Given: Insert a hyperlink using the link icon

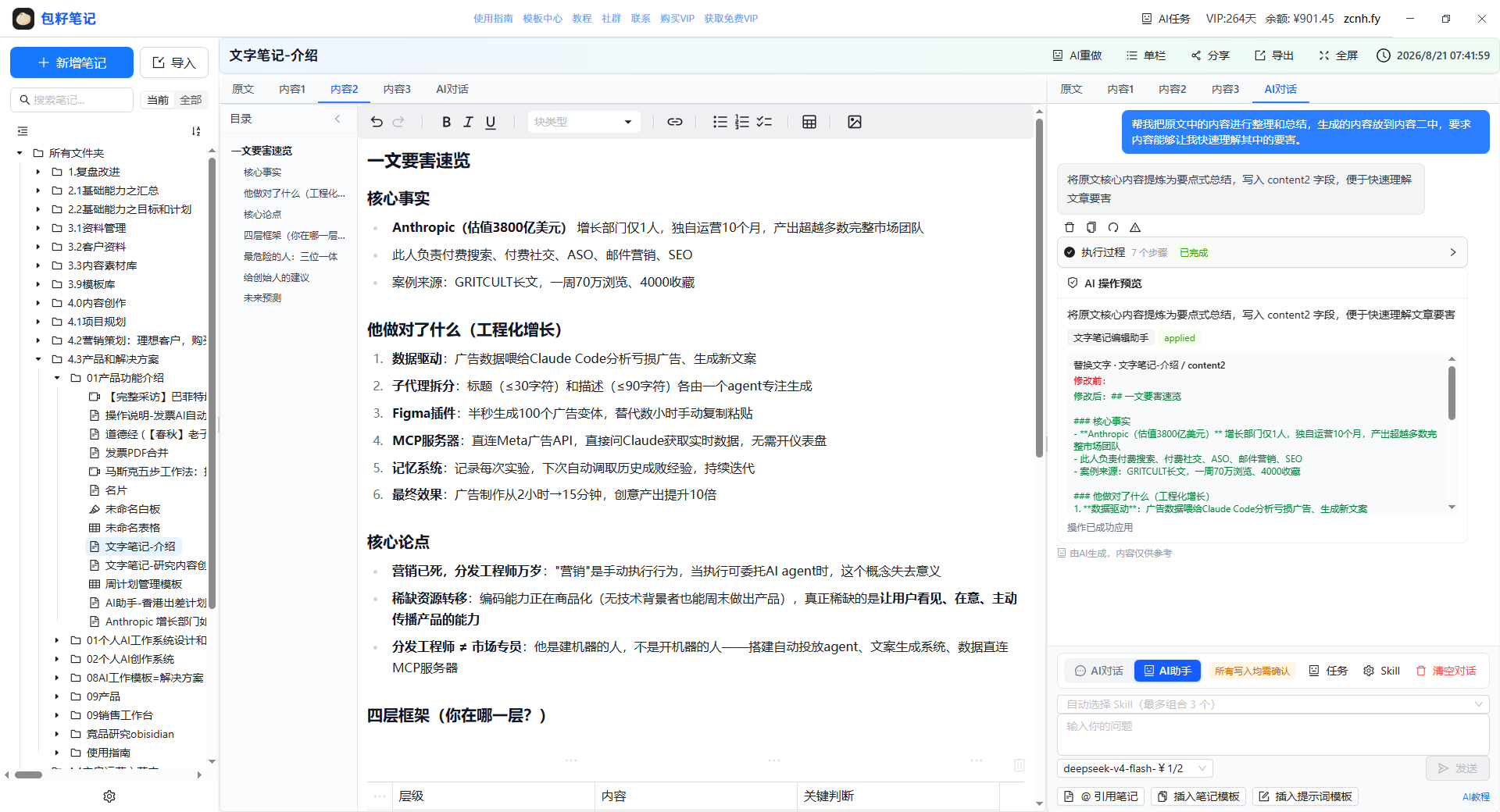Looking at the screenshot, I should pos(675,122).
